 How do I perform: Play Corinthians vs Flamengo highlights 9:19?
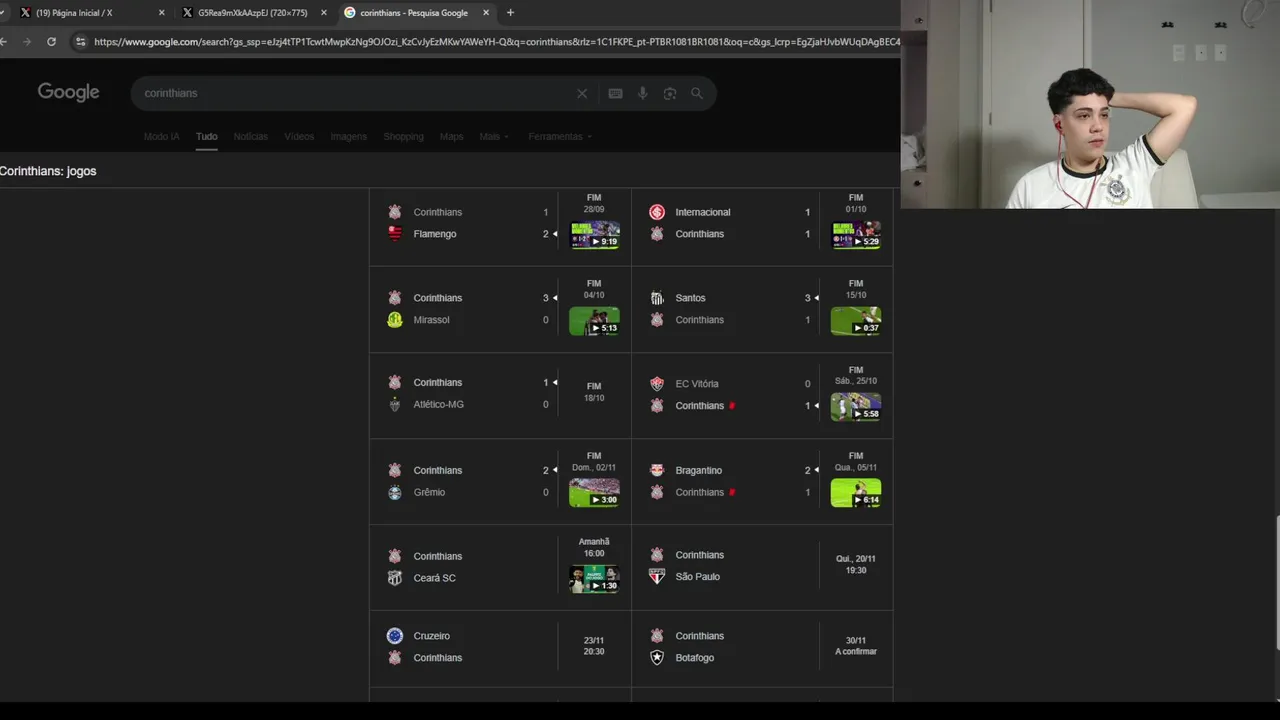pyautogui.click(x=594, y=235)
